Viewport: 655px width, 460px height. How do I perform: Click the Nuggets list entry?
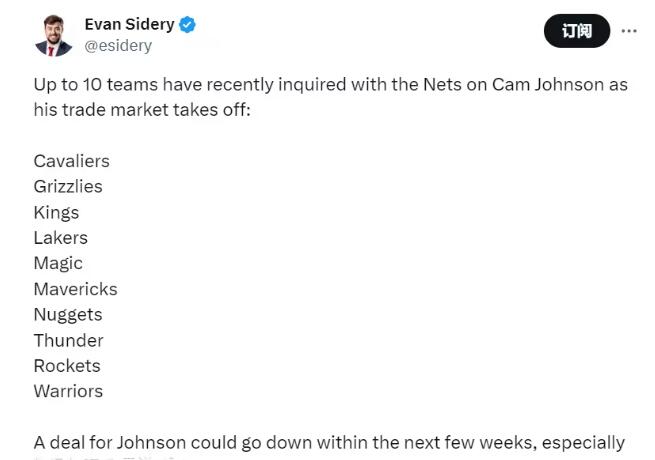(68, 315)
